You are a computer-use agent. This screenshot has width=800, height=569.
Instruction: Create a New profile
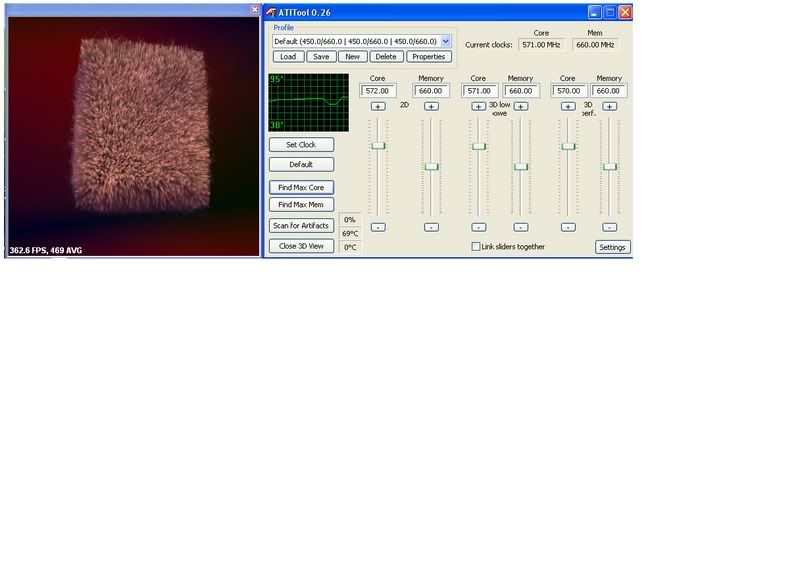tap(353, 57)
